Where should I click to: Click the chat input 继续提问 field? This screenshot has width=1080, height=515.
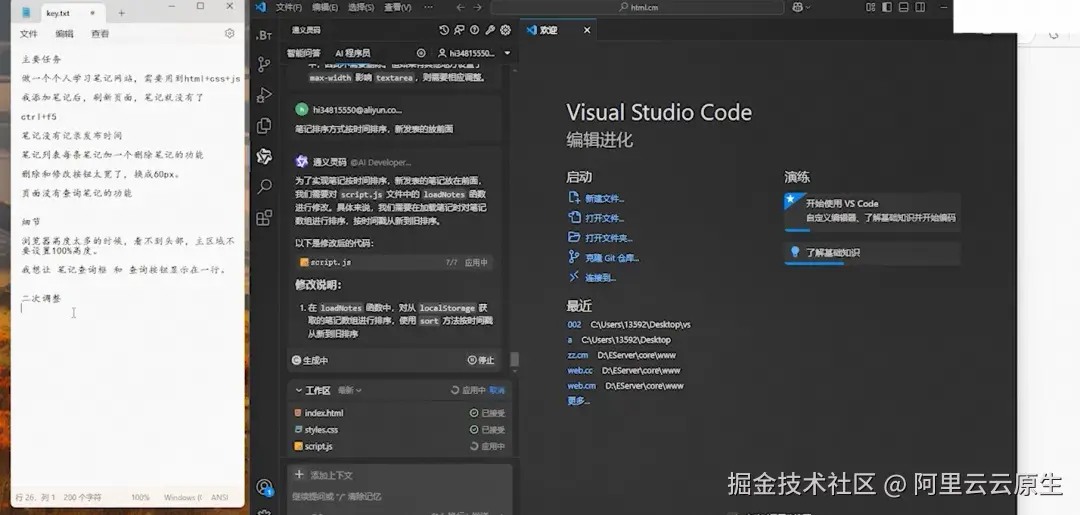tap(399, 496)
